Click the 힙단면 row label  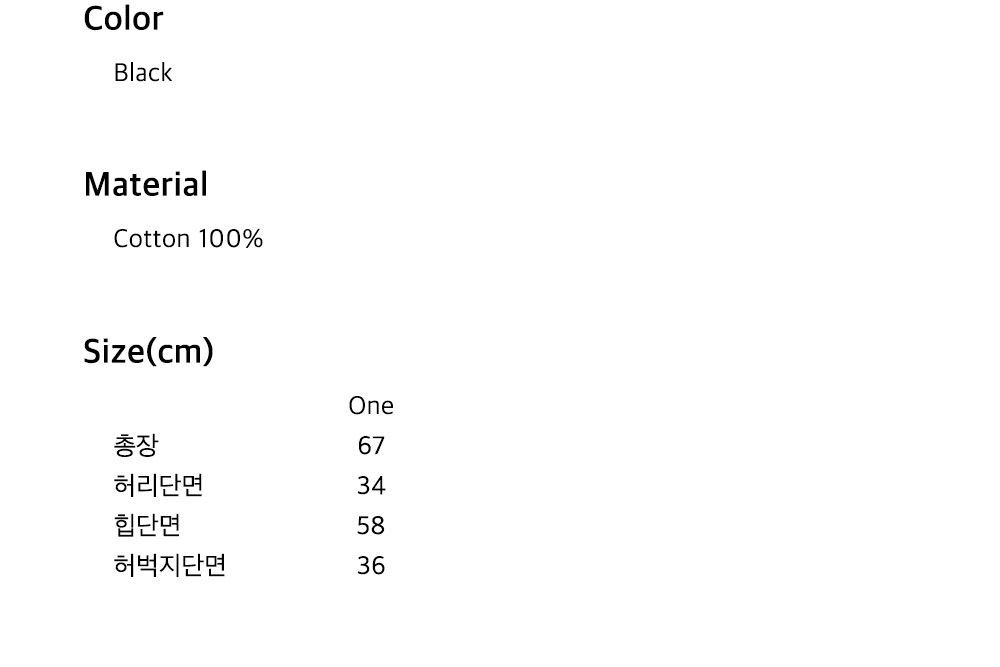[x=148, y=526]
